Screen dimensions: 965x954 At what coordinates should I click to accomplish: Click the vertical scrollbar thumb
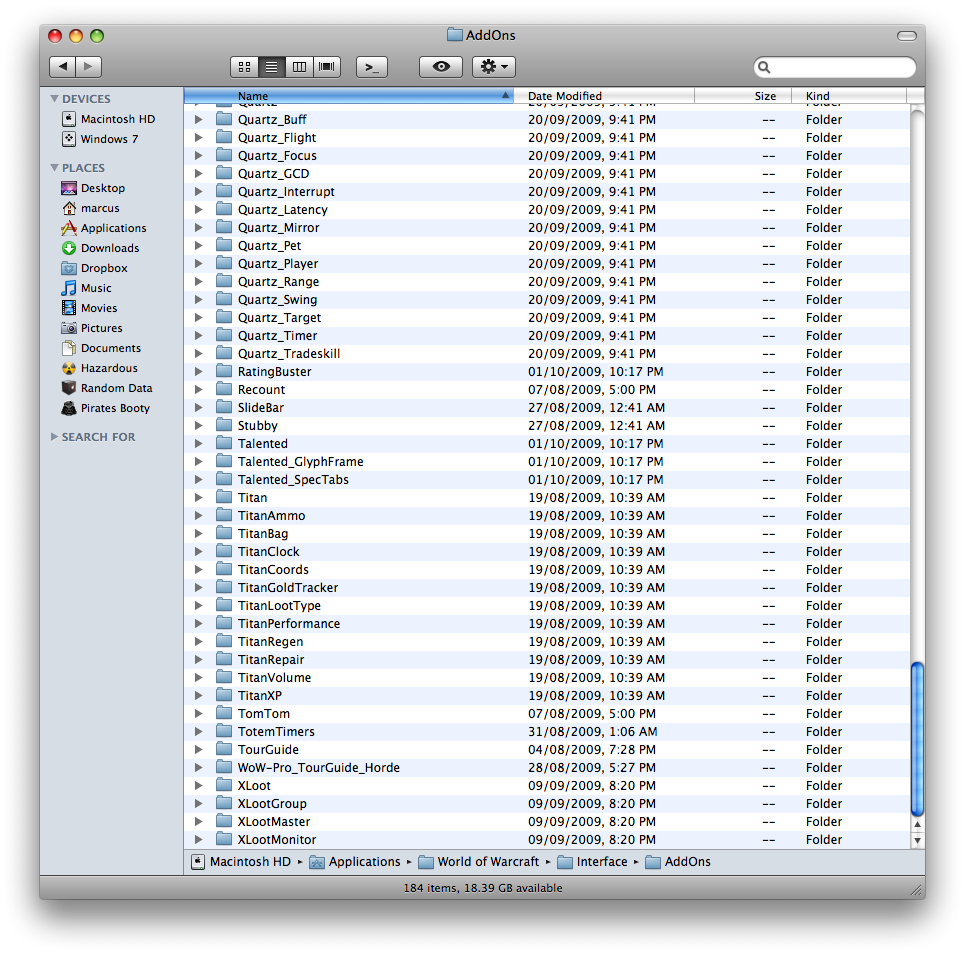click(917, 739)
